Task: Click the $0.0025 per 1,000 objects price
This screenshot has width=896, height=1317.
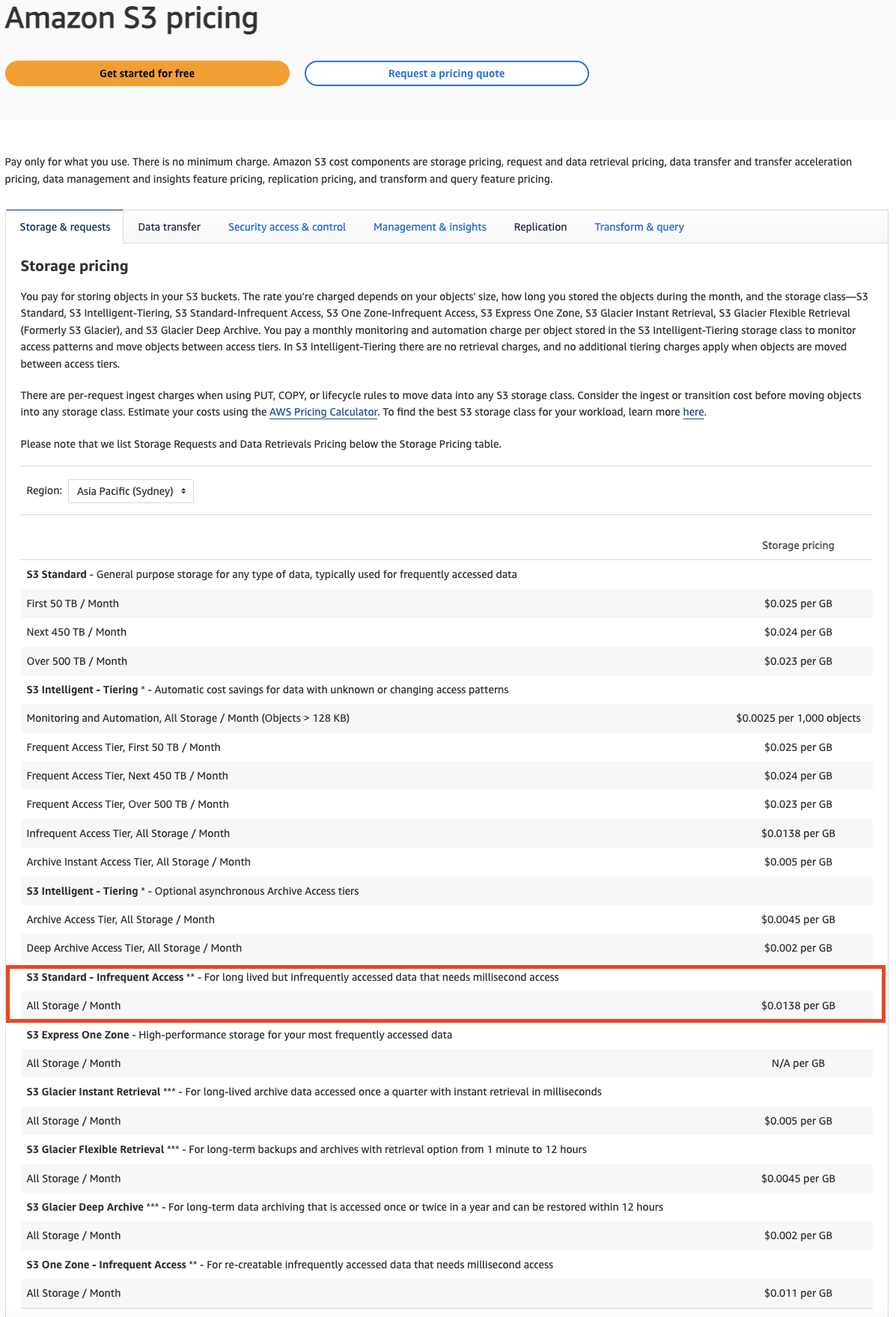Action: [x=798, y=718]
